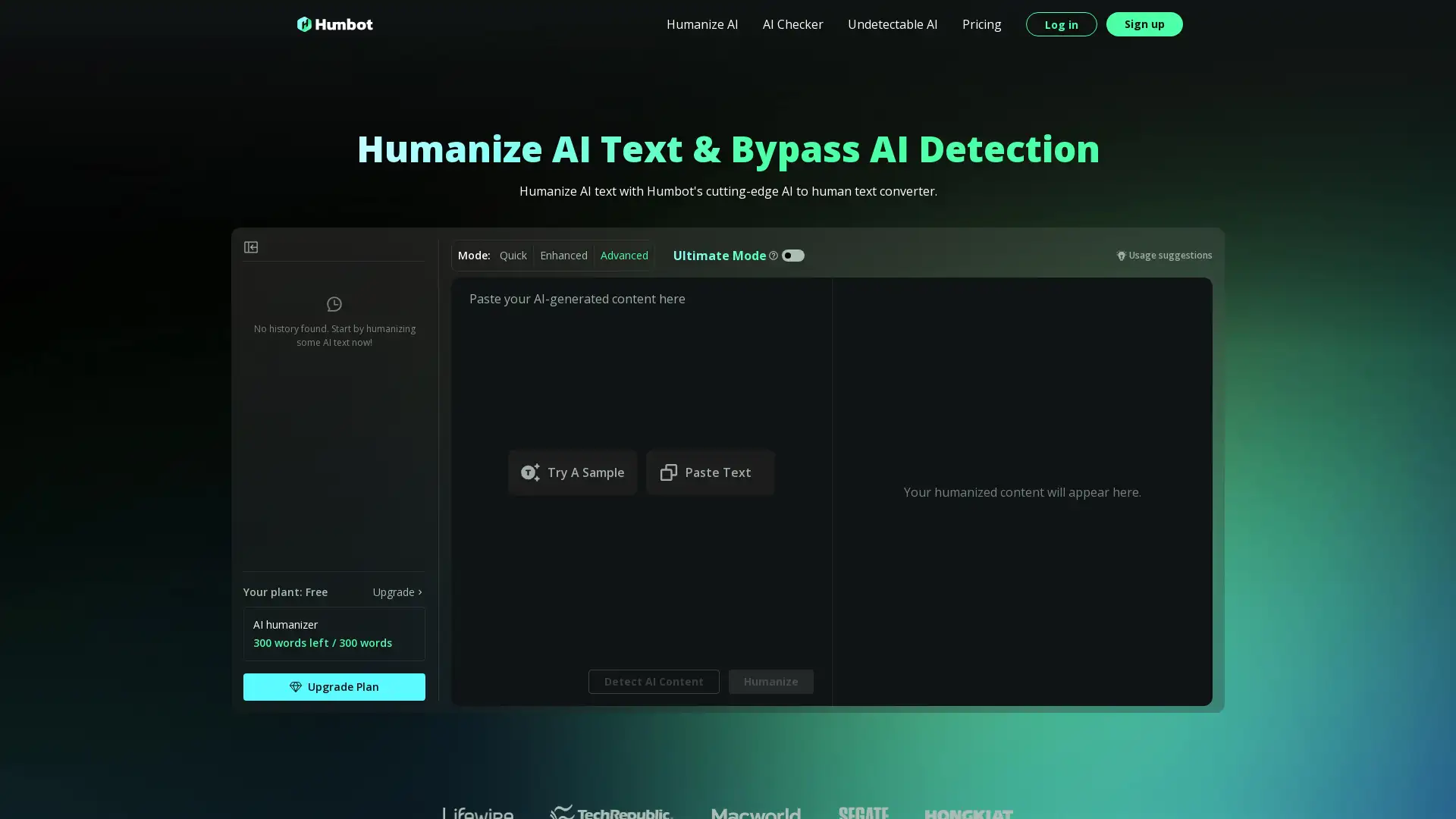Click the Upgrade Plan diamond icon
The height and width of the screenshot is (819, 1456).
point(295,687)
